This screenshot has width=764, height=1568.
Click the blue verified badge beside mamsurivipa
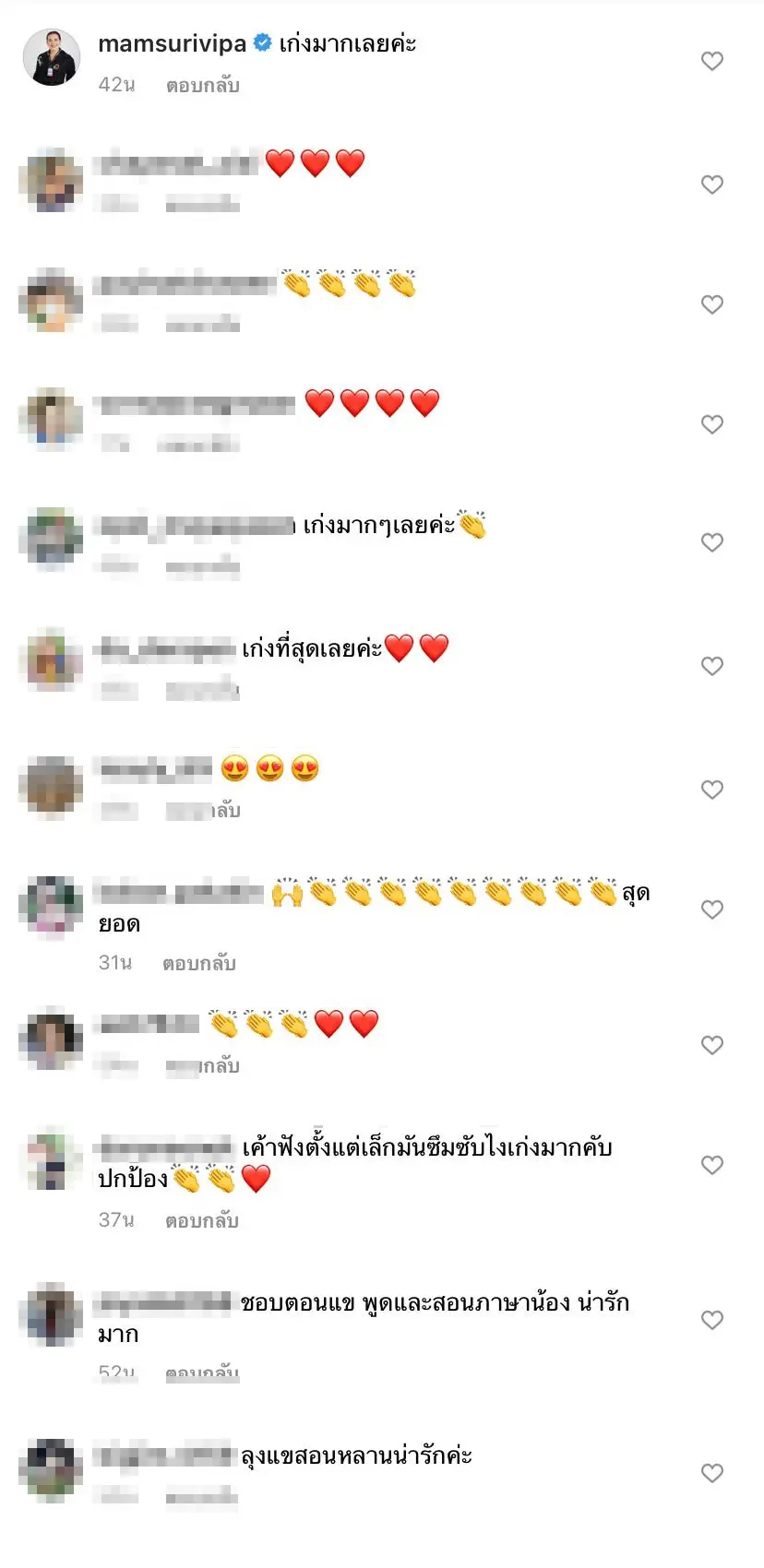click(262, 42)
